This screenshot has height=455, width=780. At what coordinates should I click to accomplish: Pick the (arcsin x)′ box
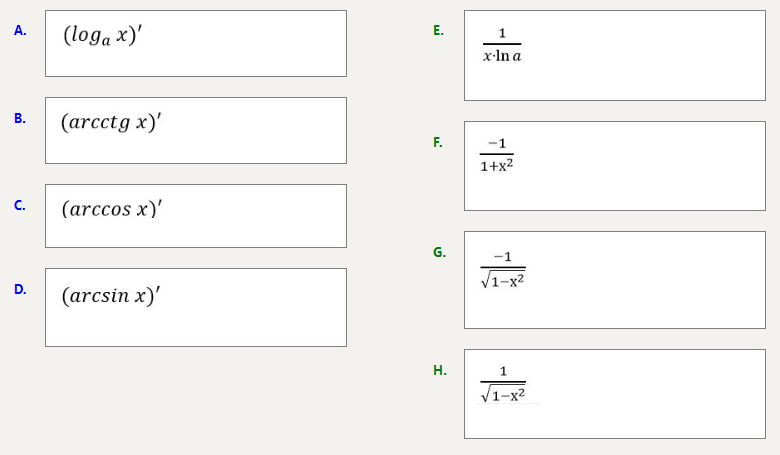click(x=196, y=307)
